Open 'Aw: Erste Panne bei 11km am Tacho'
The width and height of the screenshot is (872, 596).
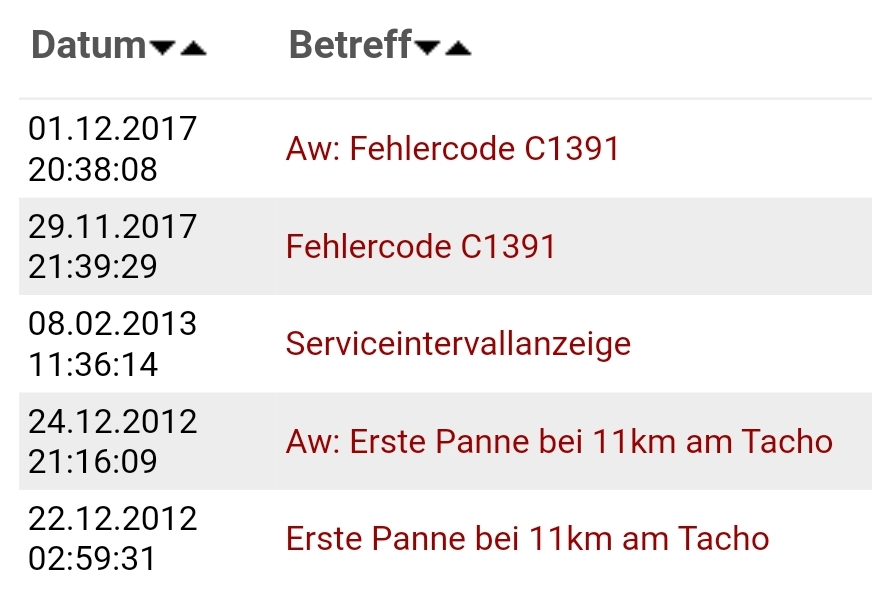558,441
